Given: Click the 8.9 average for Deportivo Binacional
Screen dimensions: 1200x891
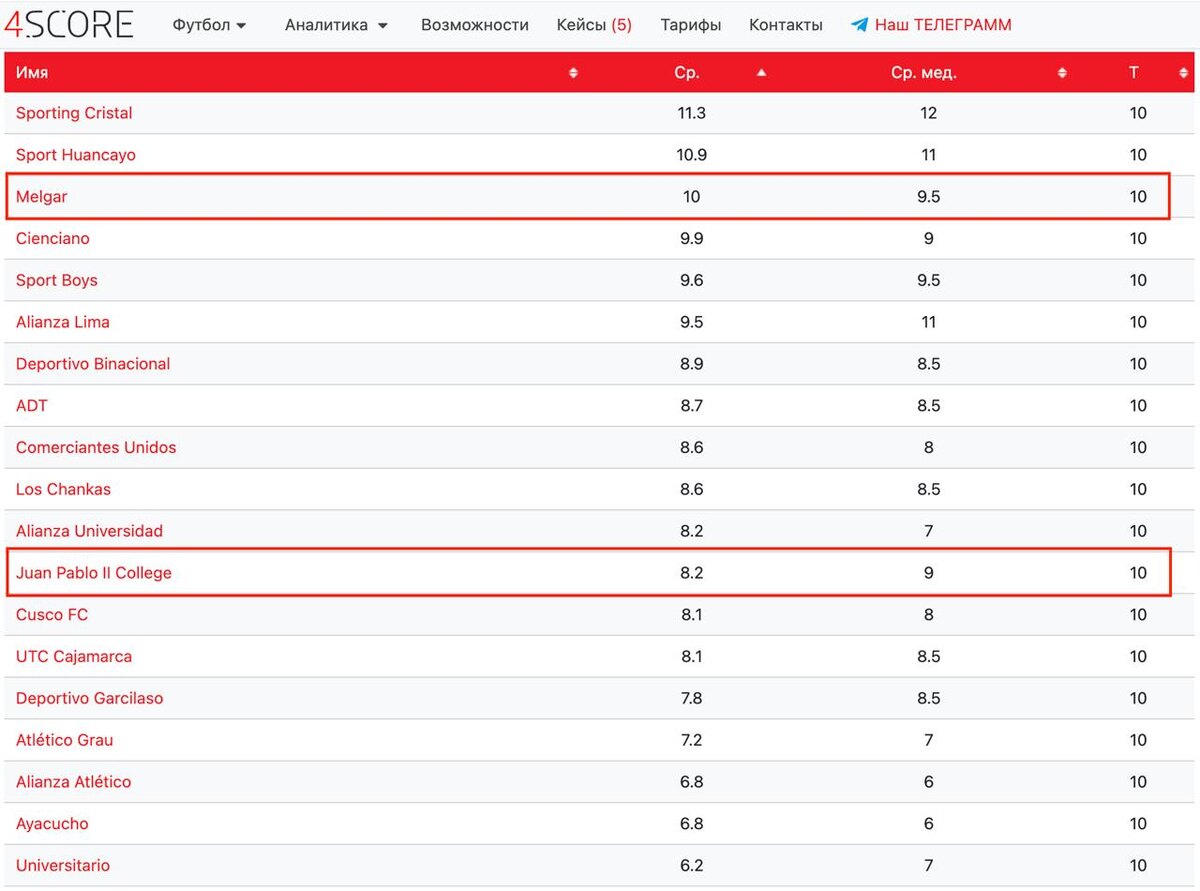Looking at the screenshot, I should [692, 364].
